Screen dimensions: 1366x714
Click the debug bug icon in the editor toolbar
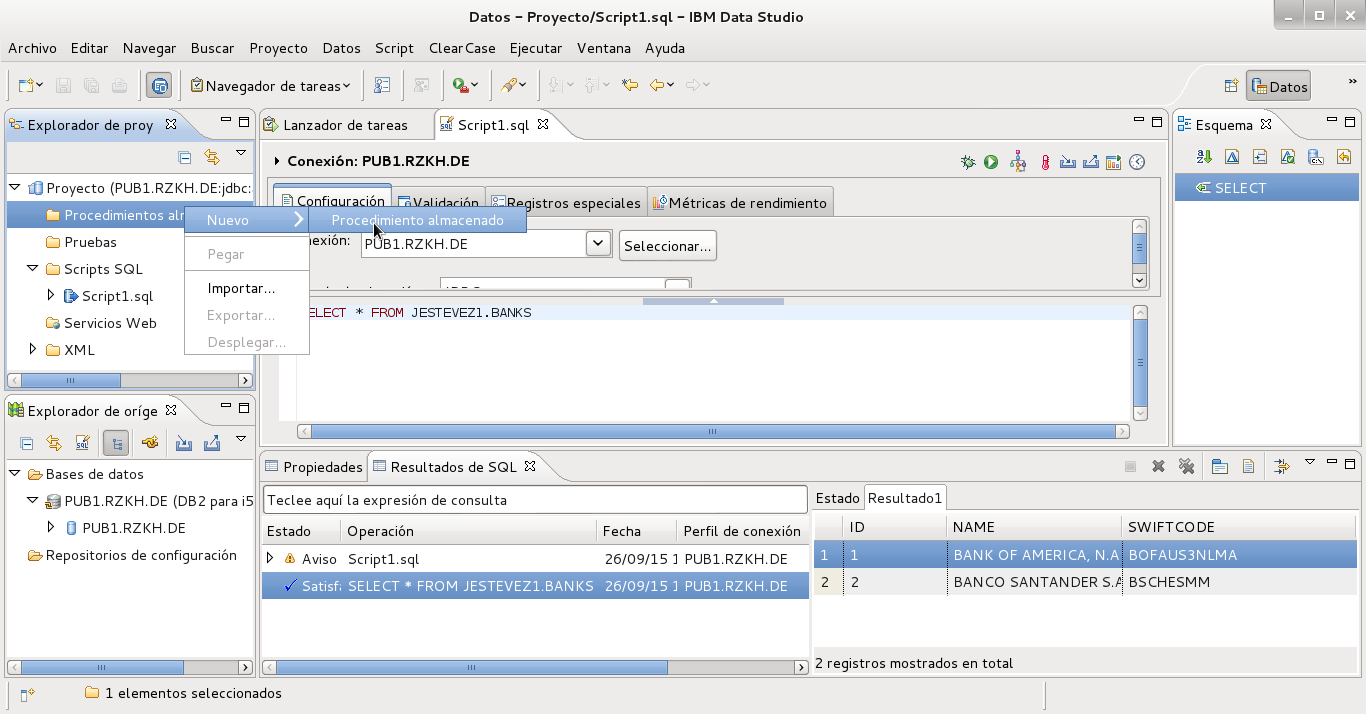pyautogui.click(x=968, y=162)
